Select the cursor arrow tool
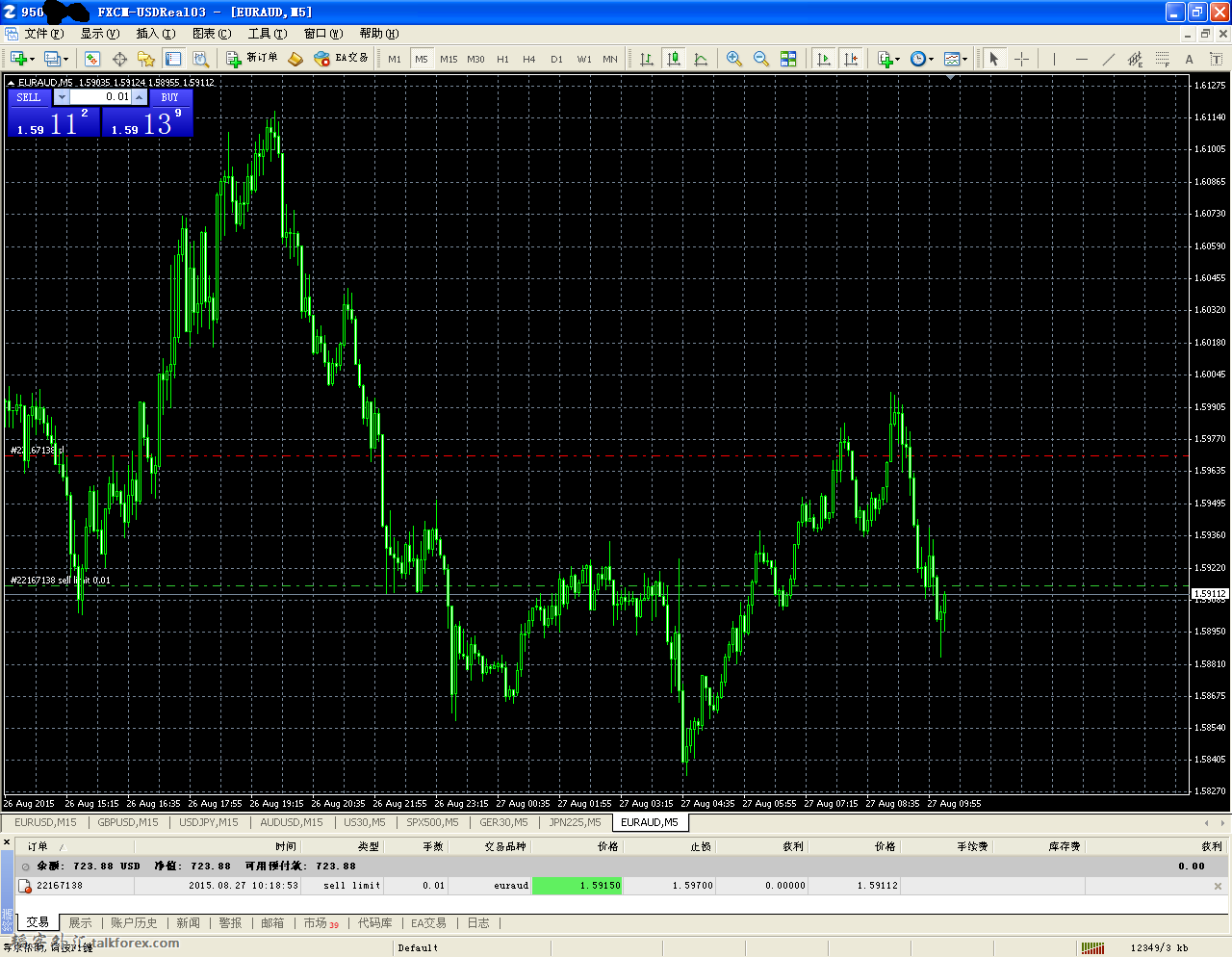Image resolution: width=1232 pixels, height=957 pixels. click(x=994, y=59)
